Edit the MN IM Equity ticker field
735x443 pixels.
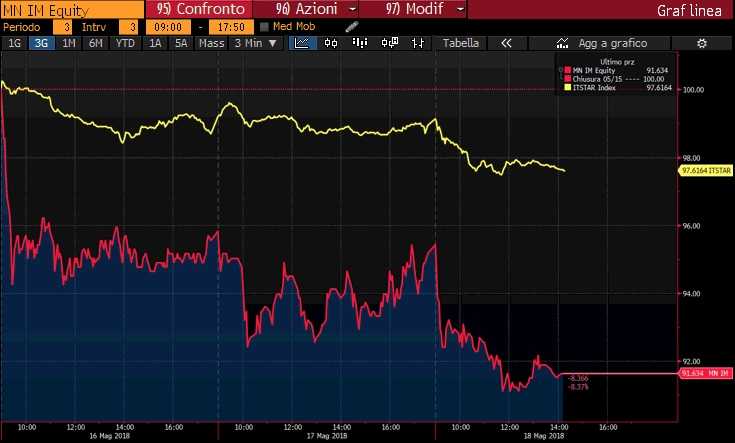[72, 9]
